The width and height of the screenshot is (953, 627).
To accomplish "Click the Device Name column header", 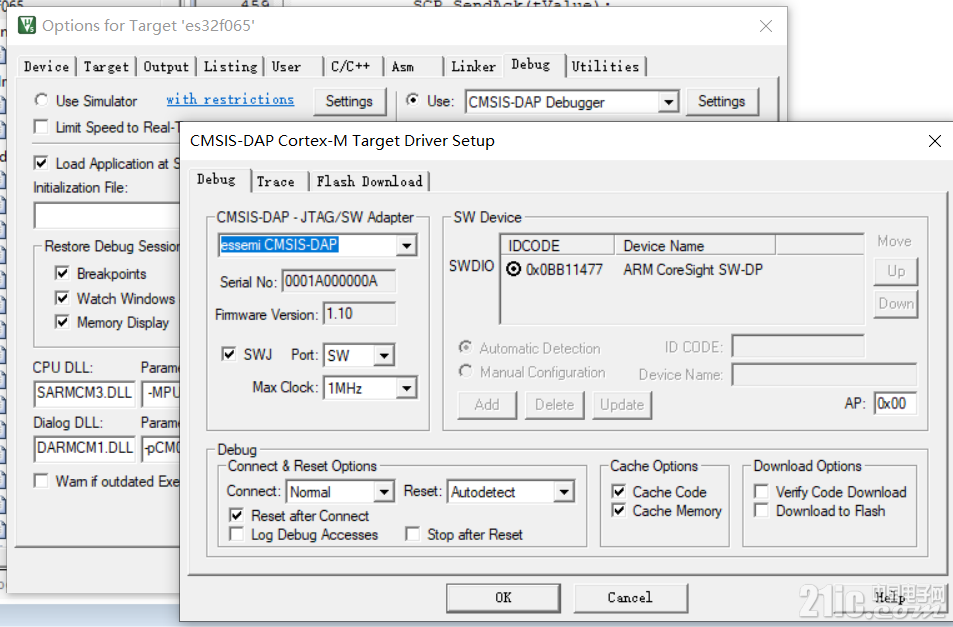I will (695, 245).
